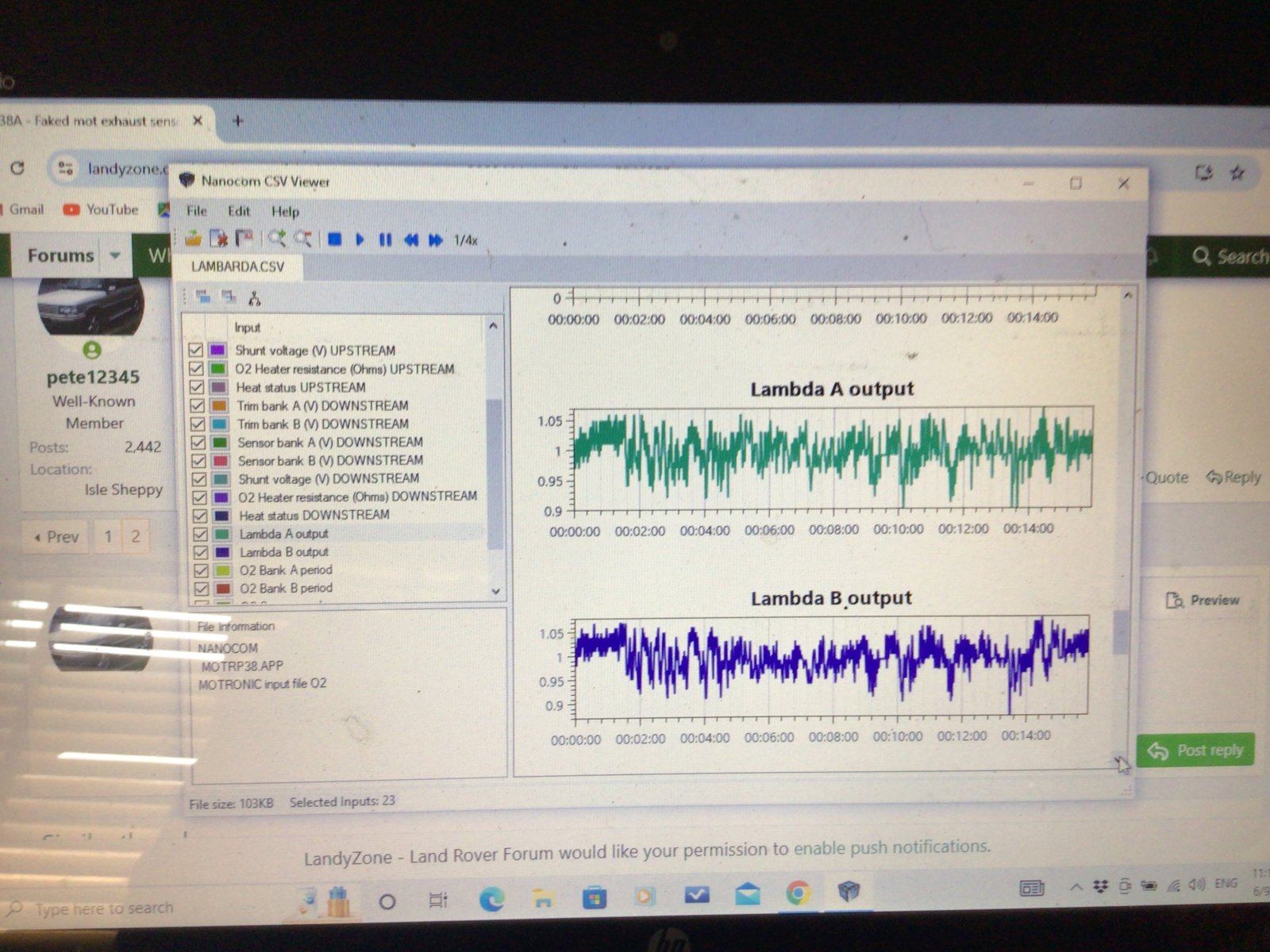This screenshot has height=952, width=1270.
Task: Open Microsoft Edge from the taskbar
Action: pos(492,897)
